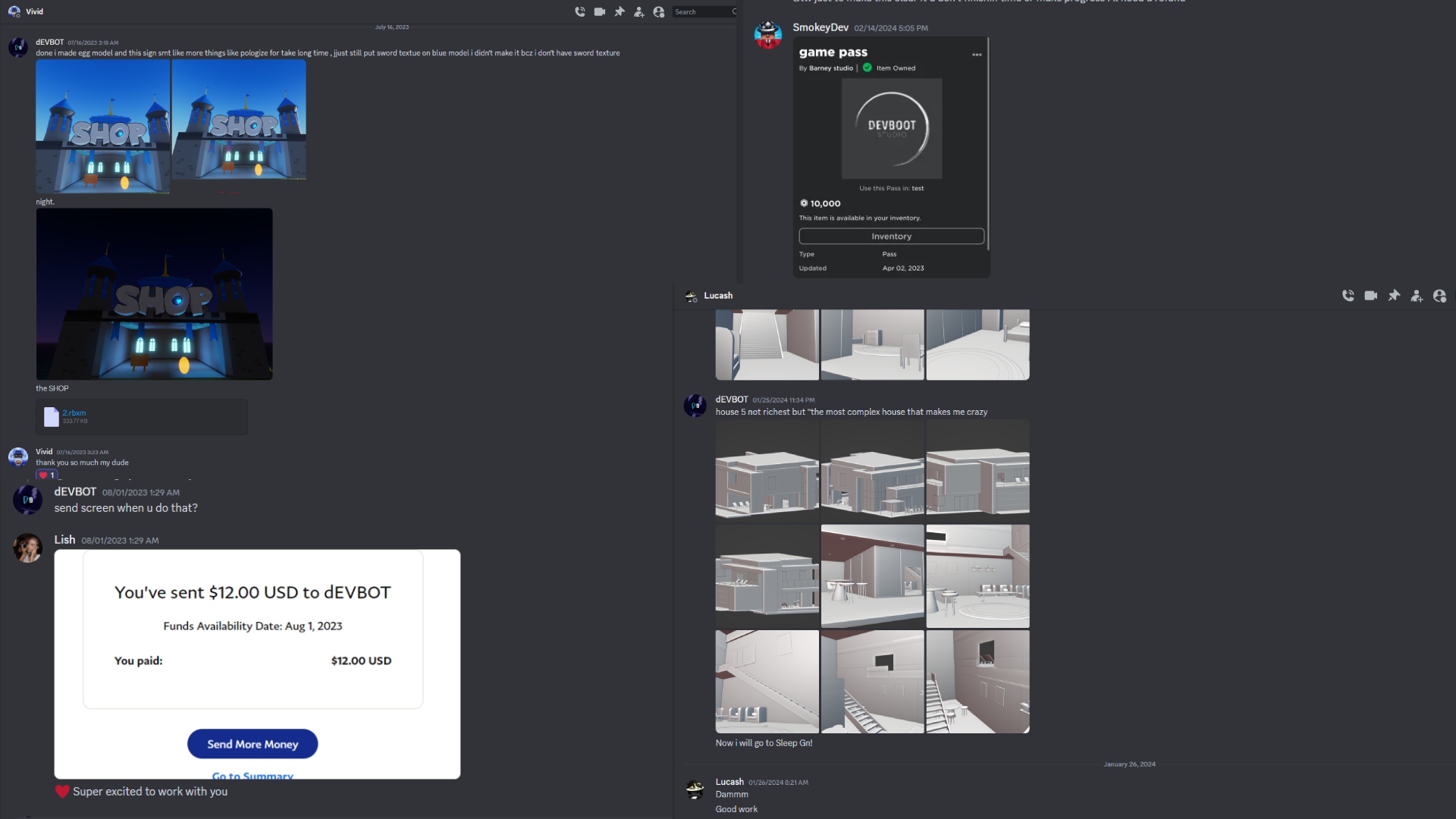Open the PayPal $12.00 payment screenshot
The height and width of the screenshot is (819, 1456).
tap(257, 664)
